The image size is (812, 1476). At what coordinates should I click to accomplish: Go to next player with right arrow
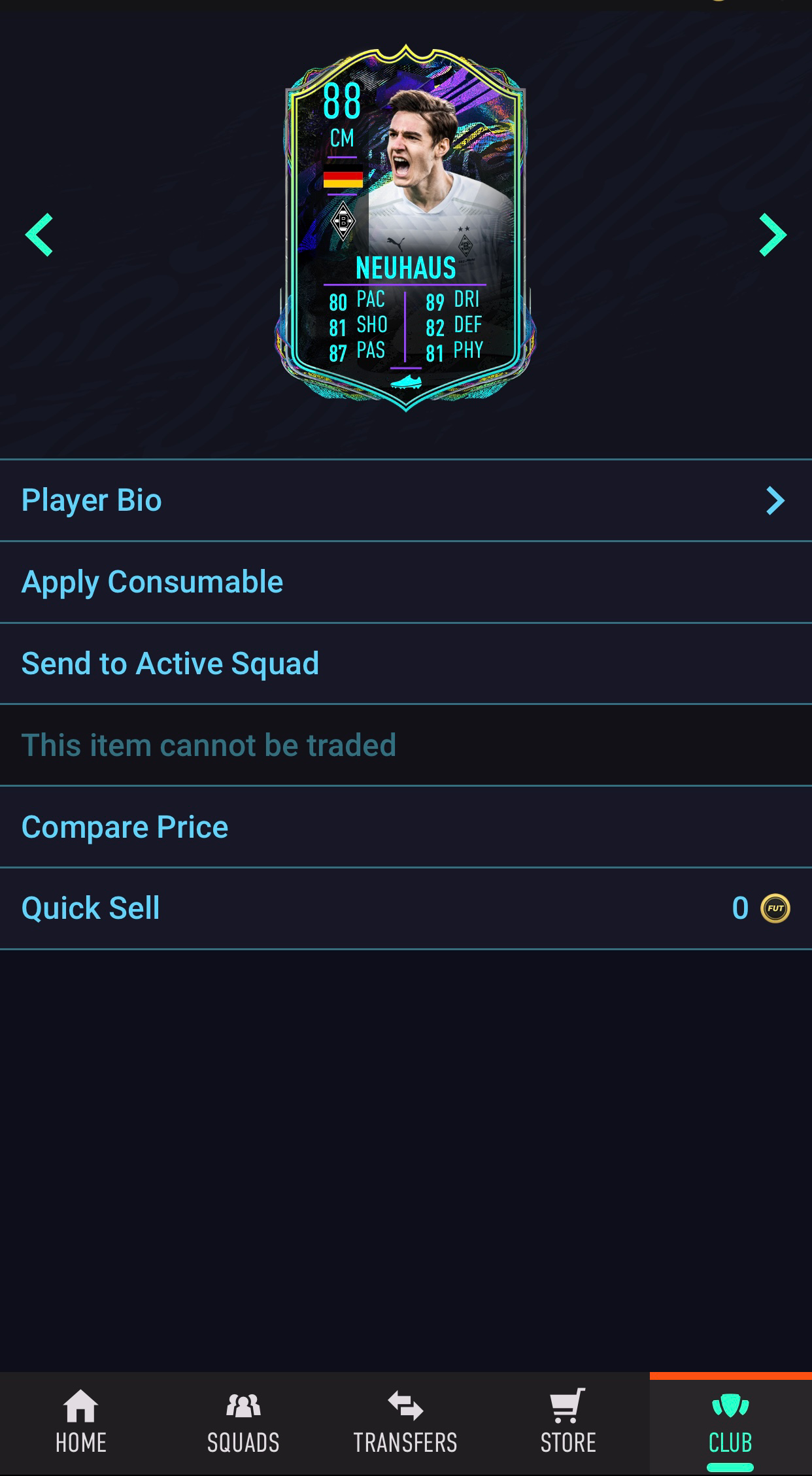(773, 235)
